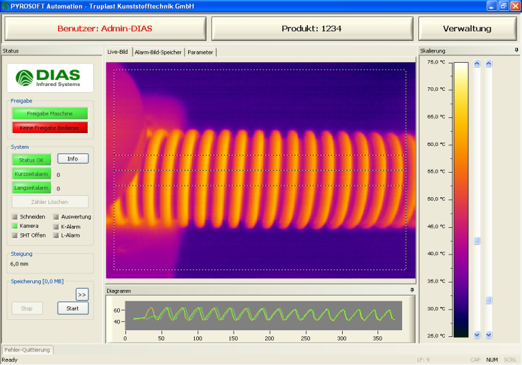
Task: Click the Fehler-Quittierung tab at bottom
Action: (x=27, y=350)
